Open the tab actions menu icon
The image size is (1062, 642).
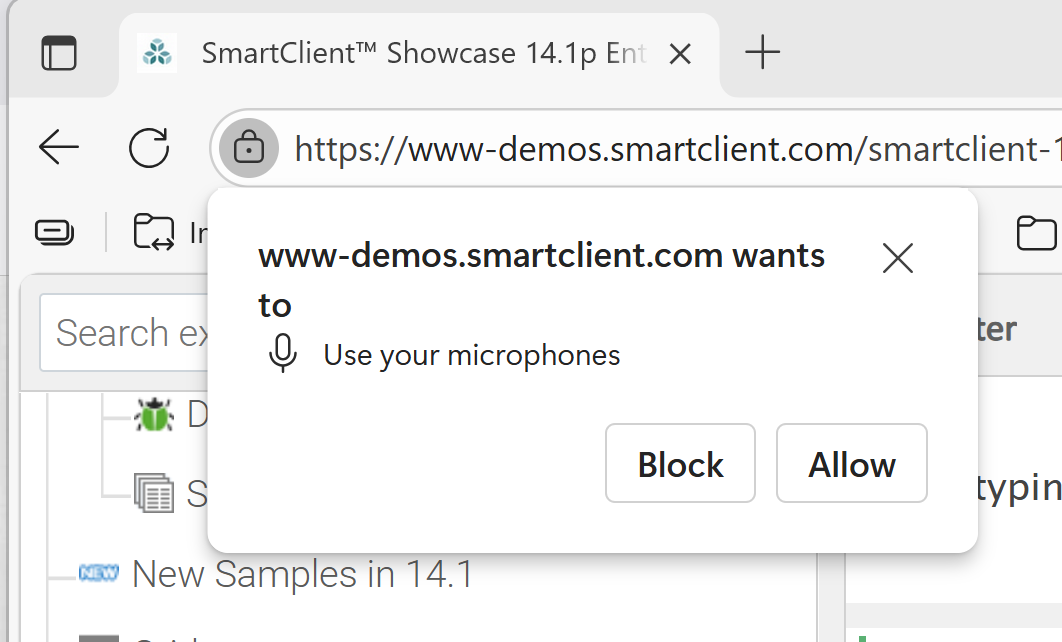tap(59, 52)
